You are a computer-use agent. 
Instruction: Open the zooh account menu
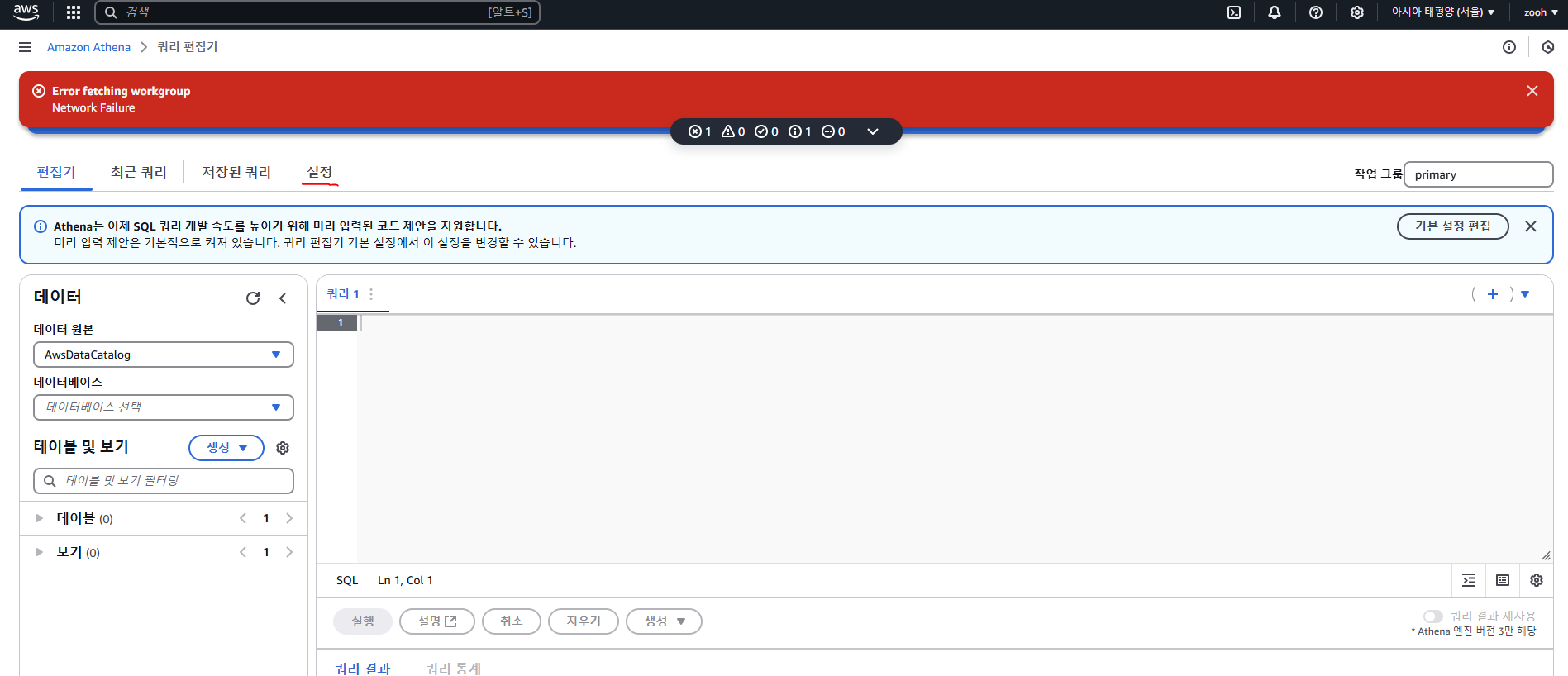[x=1541, y=12]
